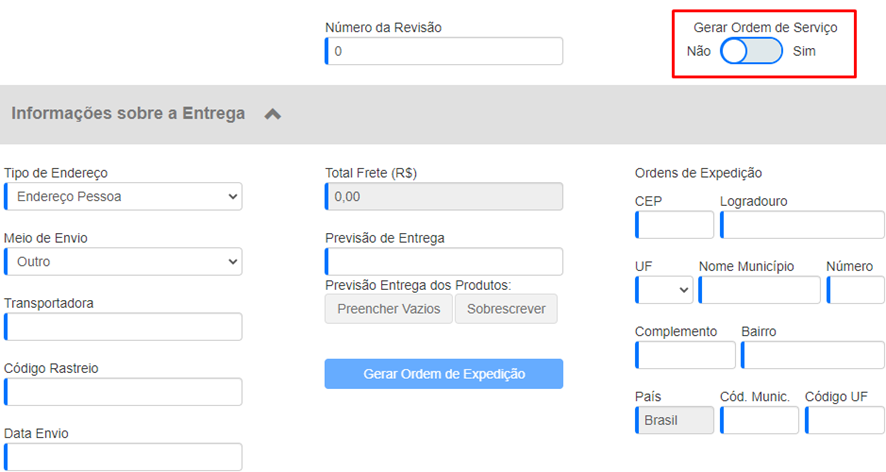Click the Logradouro input field

coord(802,225)
